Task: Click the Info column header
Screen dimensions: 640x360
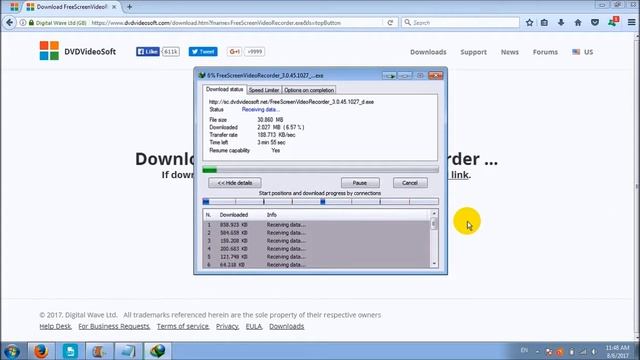Action: (272, 215)
